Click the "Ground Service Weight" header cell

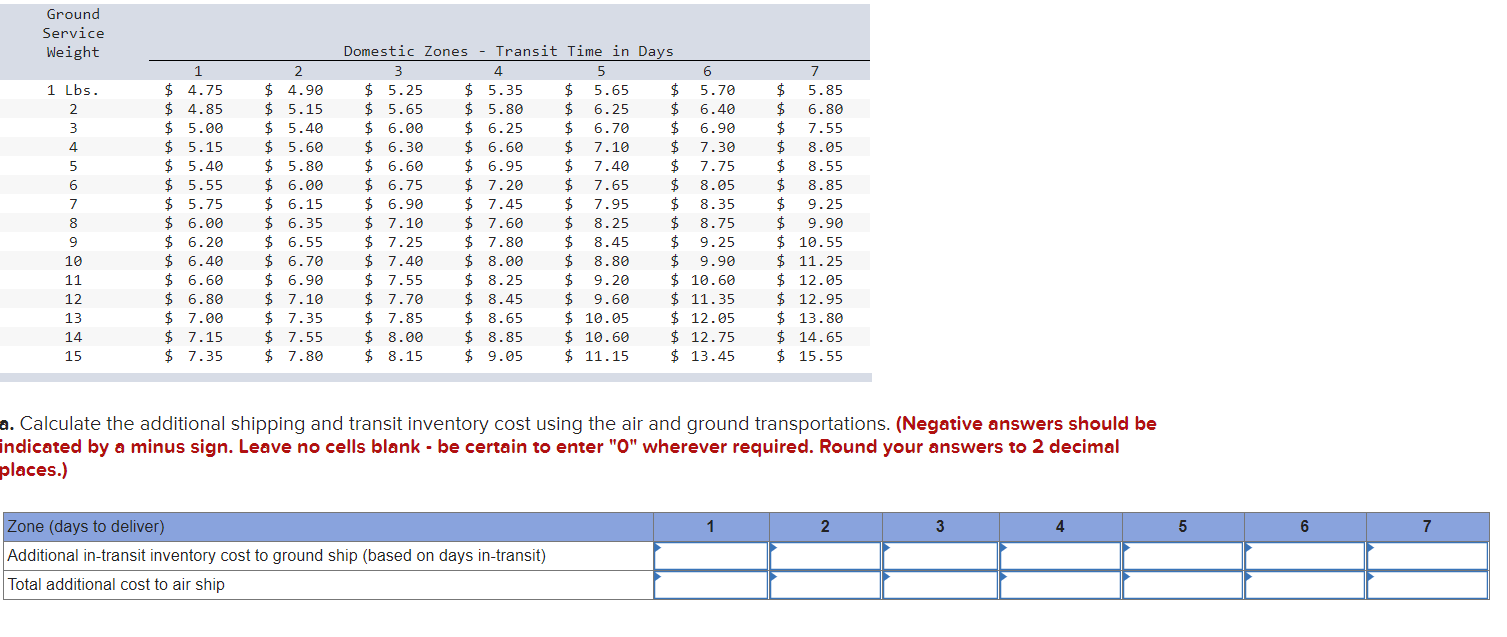click(x=73, y=33)
